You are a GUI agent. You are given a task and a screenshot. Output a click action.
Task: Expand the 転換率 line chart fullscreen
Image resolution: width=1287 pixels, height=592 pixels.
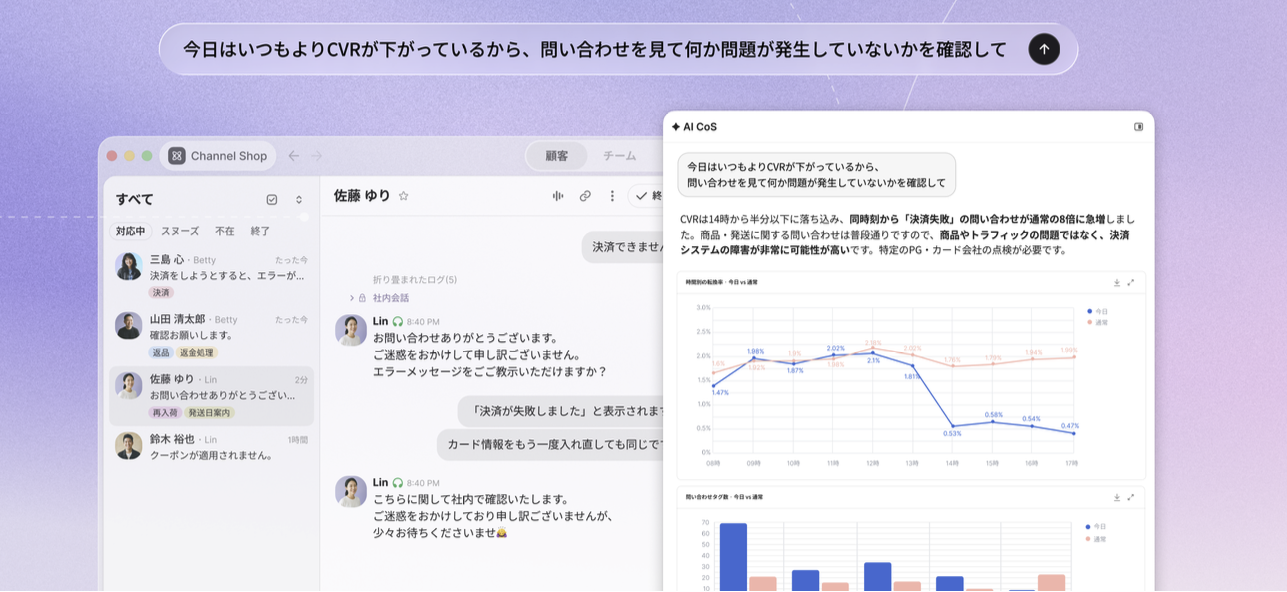(1131, 282)
